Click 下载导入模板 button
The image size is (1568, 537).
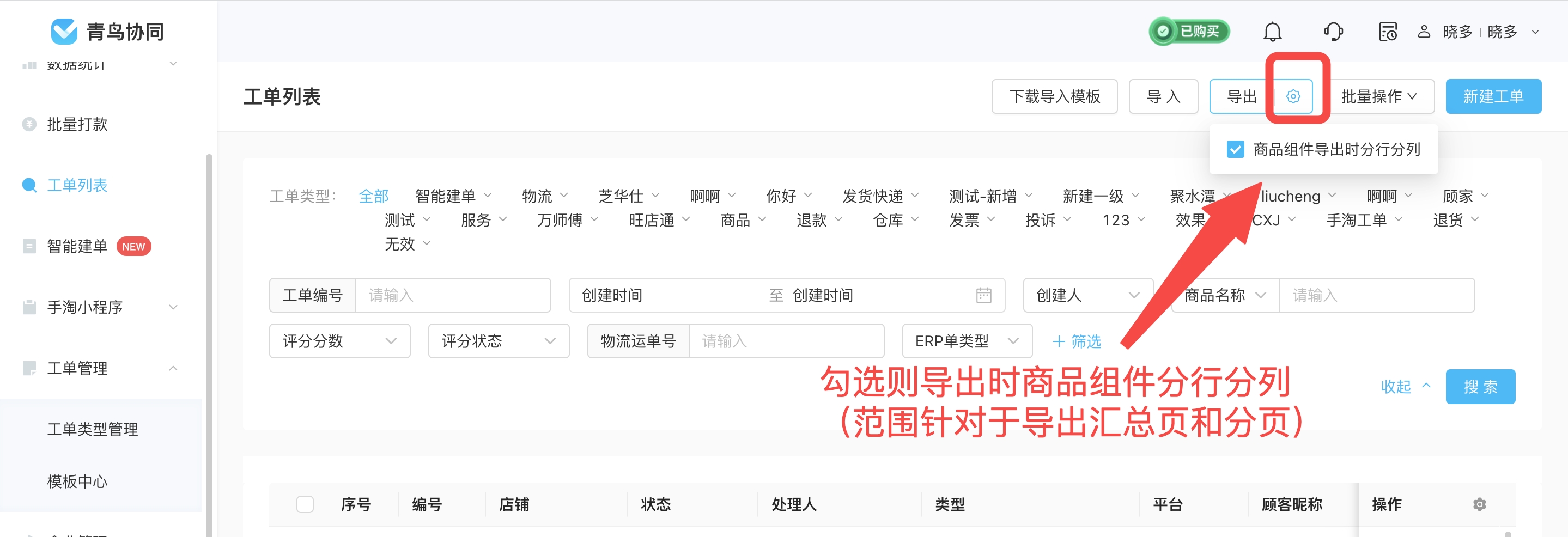tap(1054, 96)
